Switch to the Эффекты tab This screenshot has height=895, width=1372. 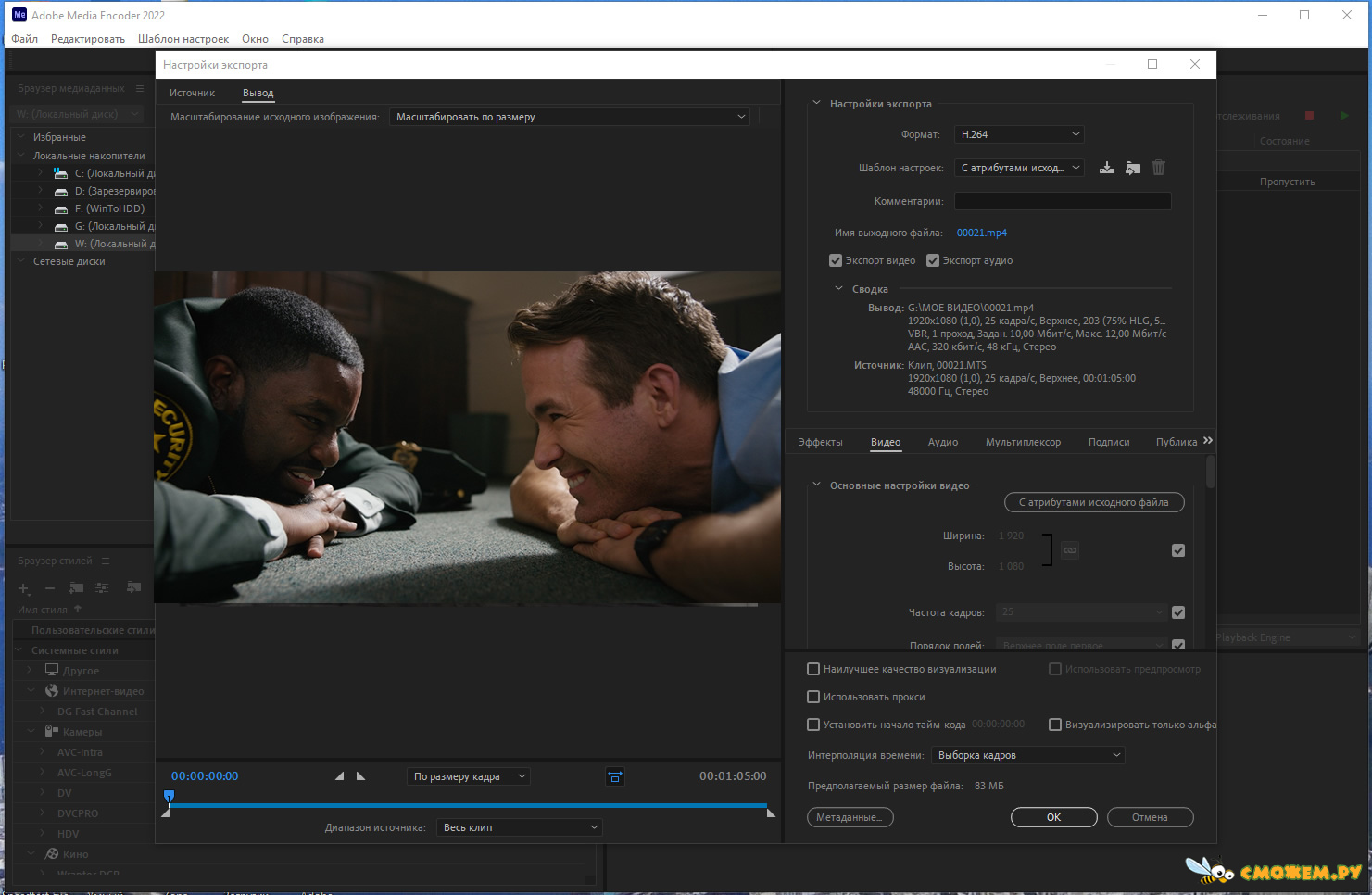point(821,442)
